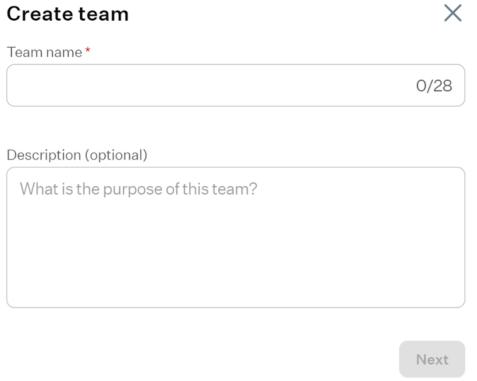The image size is (477, 381).
Task: Focus the Description text area
Action: (x=235, y=237)
